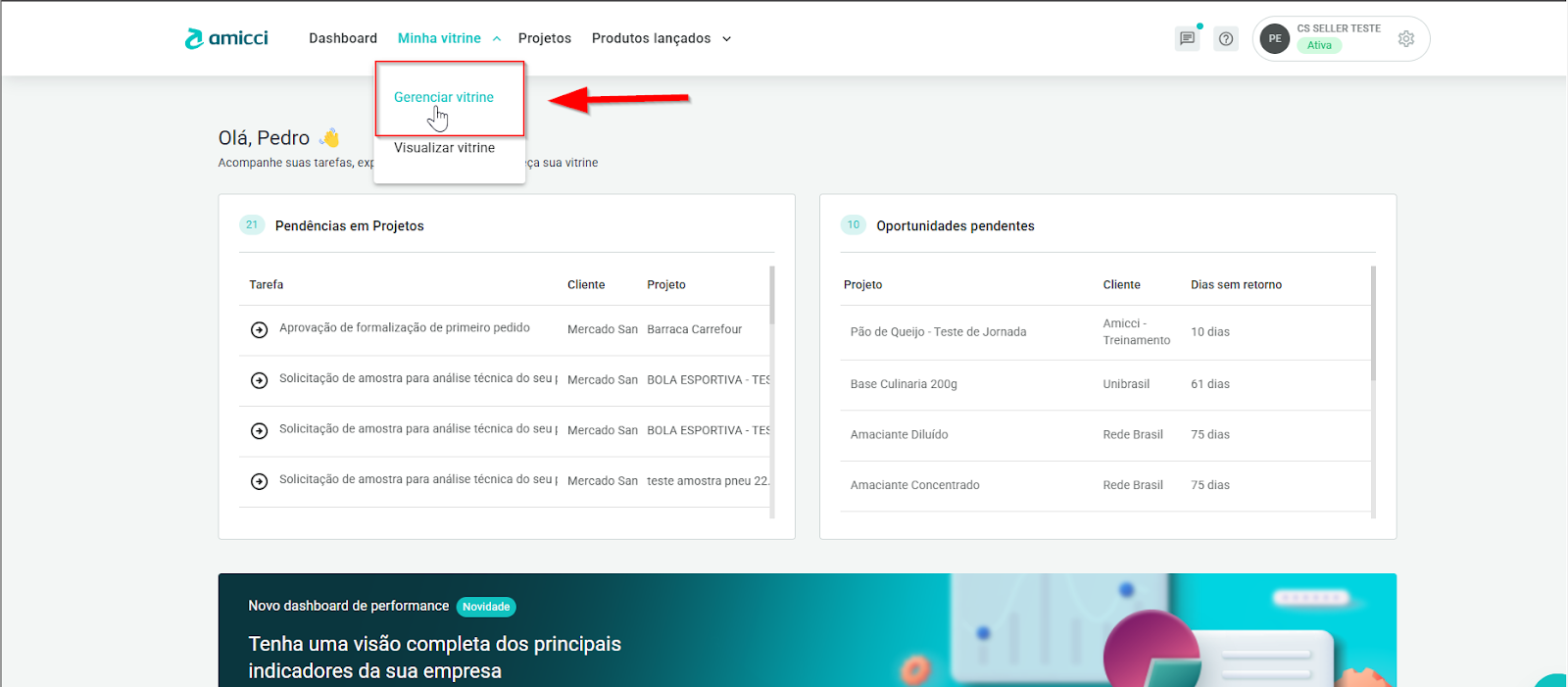Click arrow icon beside BOLA ESPORTIVA first task
Screen dimensions: 1568x687
[259, 380]
